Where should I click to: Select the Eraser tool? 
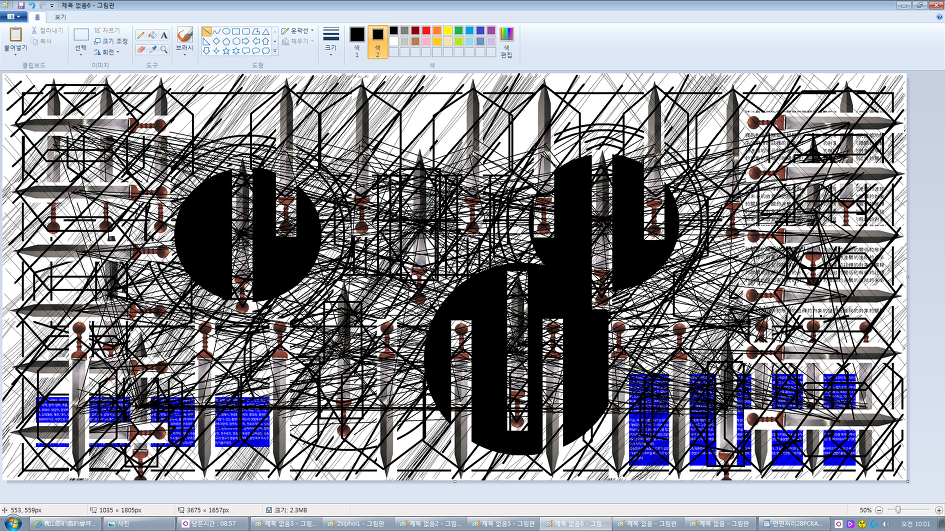(x=141, y=49)
